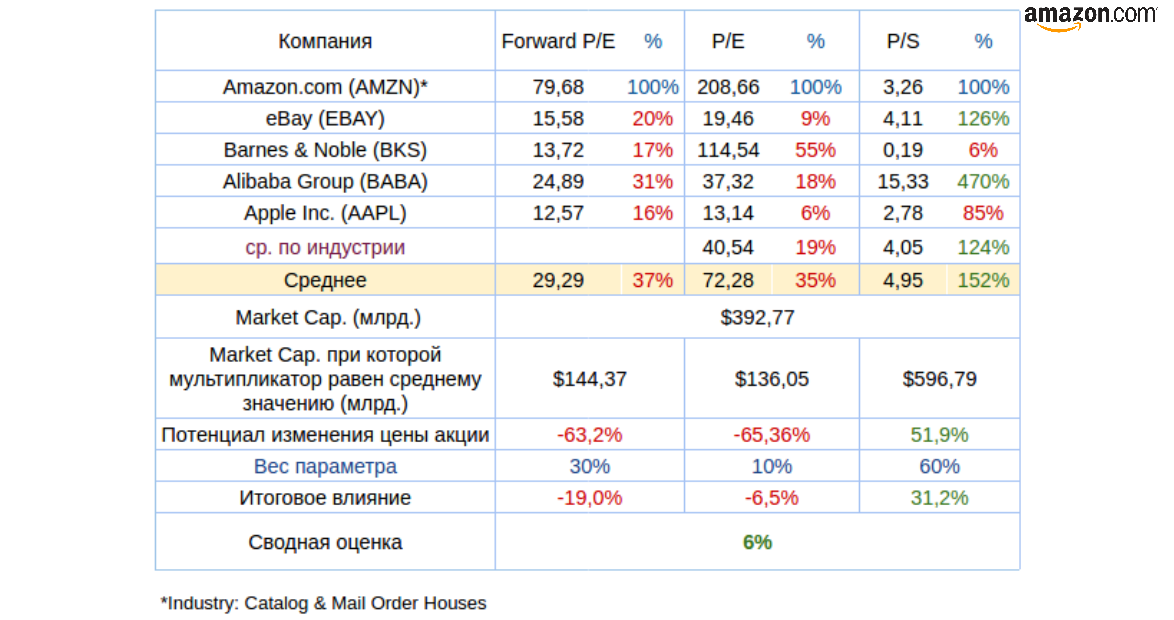Select the 6% Сводная оценка result

[757, 542]
